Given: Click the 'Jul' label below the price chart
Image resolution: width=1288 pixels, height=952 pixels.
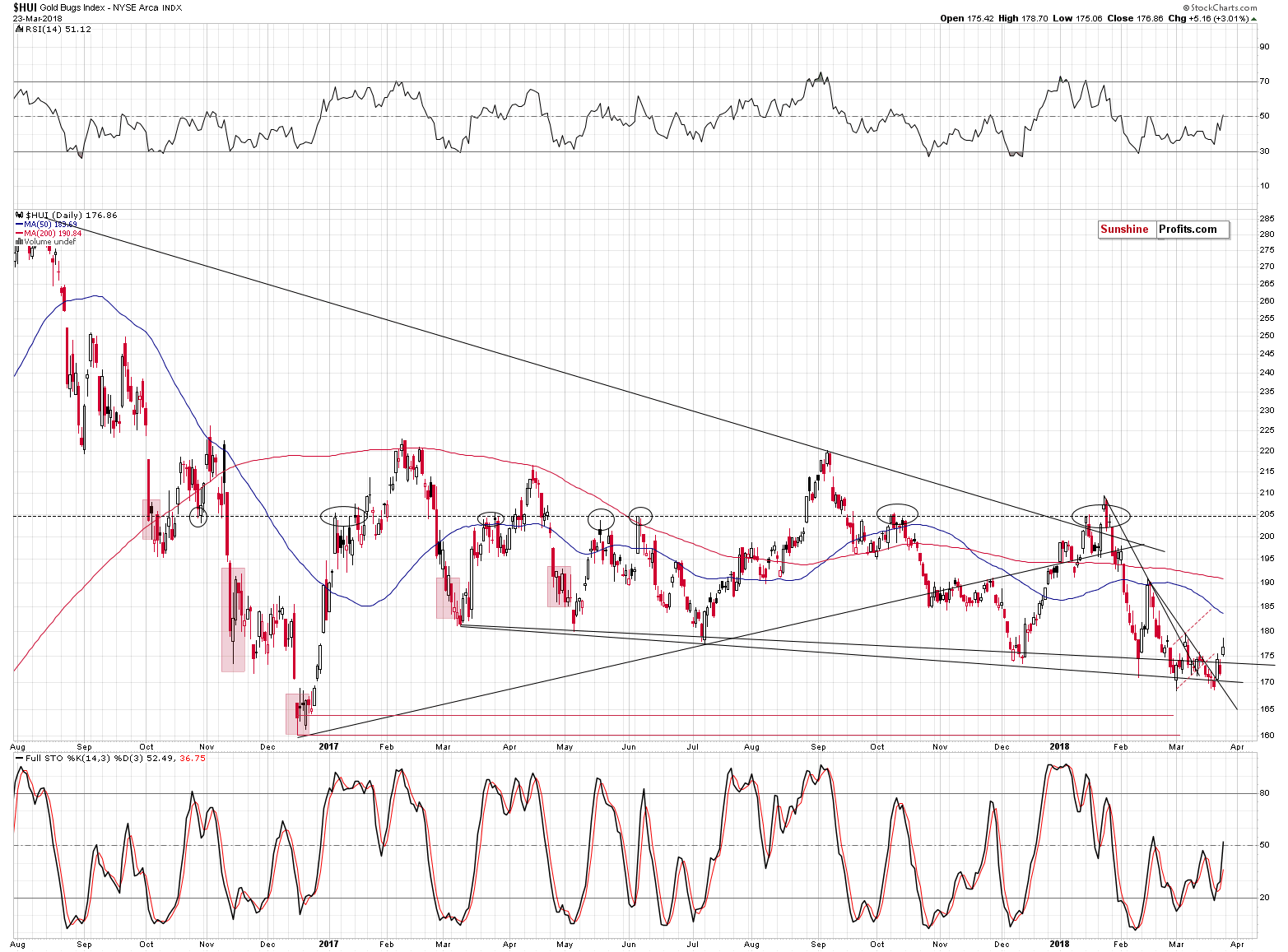Looking at the screenshot, I should coord(693,747).
